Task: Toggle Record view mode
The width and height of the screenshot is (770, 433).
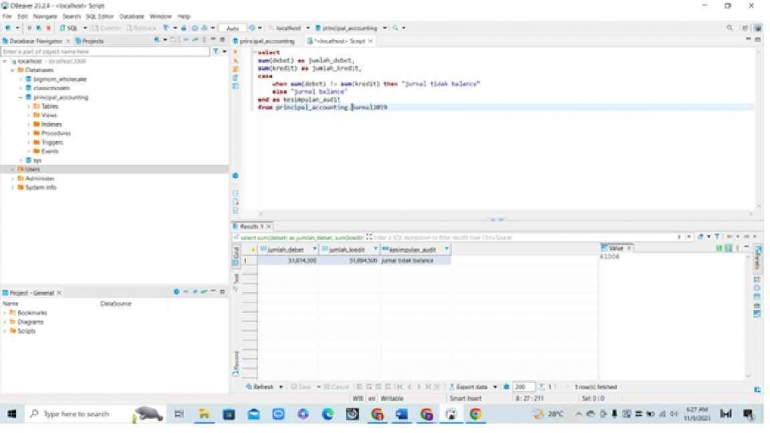Action: click(x=236, y=363)
